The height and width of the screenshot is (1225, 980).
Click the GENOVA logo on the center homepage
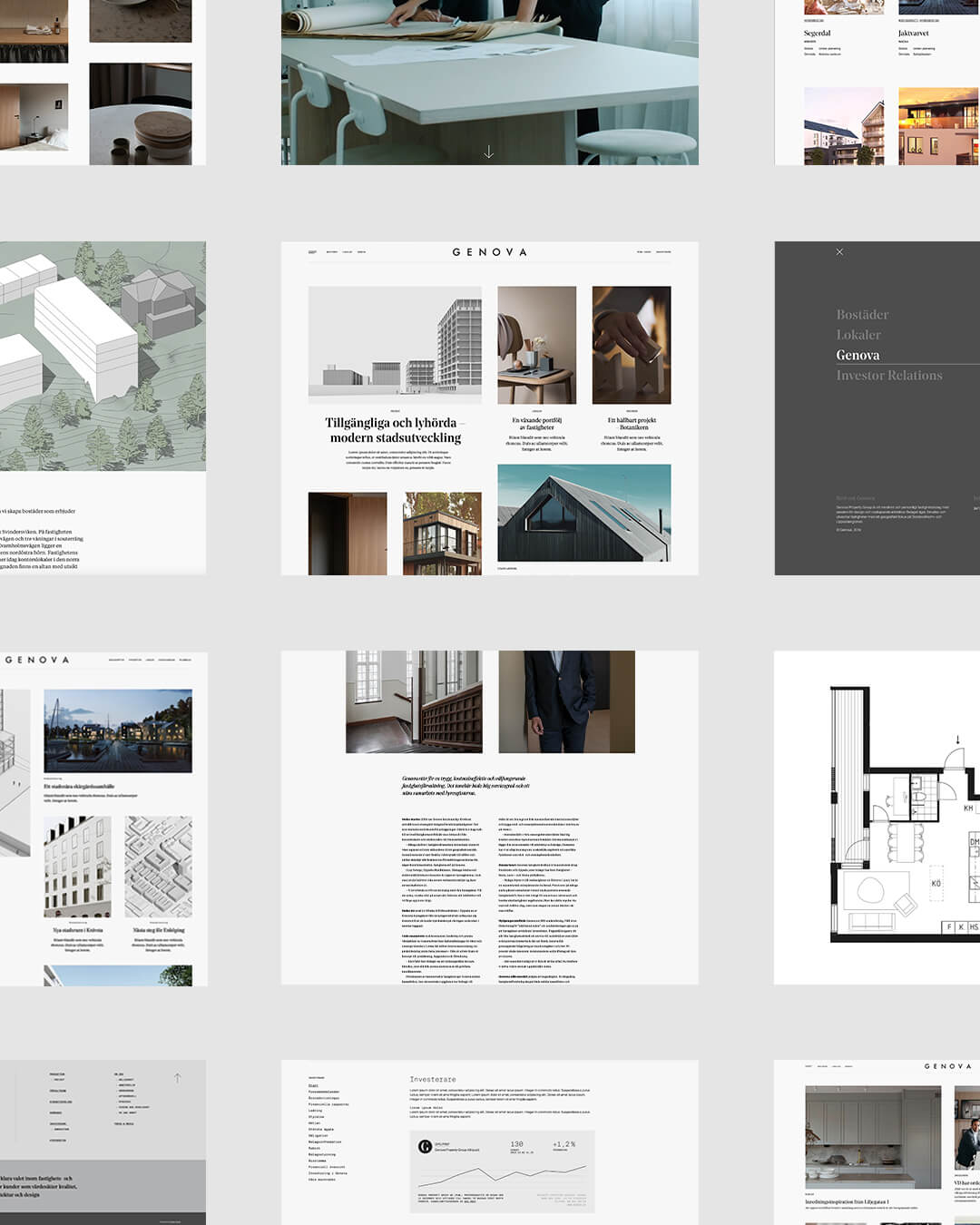click(489, 252)
